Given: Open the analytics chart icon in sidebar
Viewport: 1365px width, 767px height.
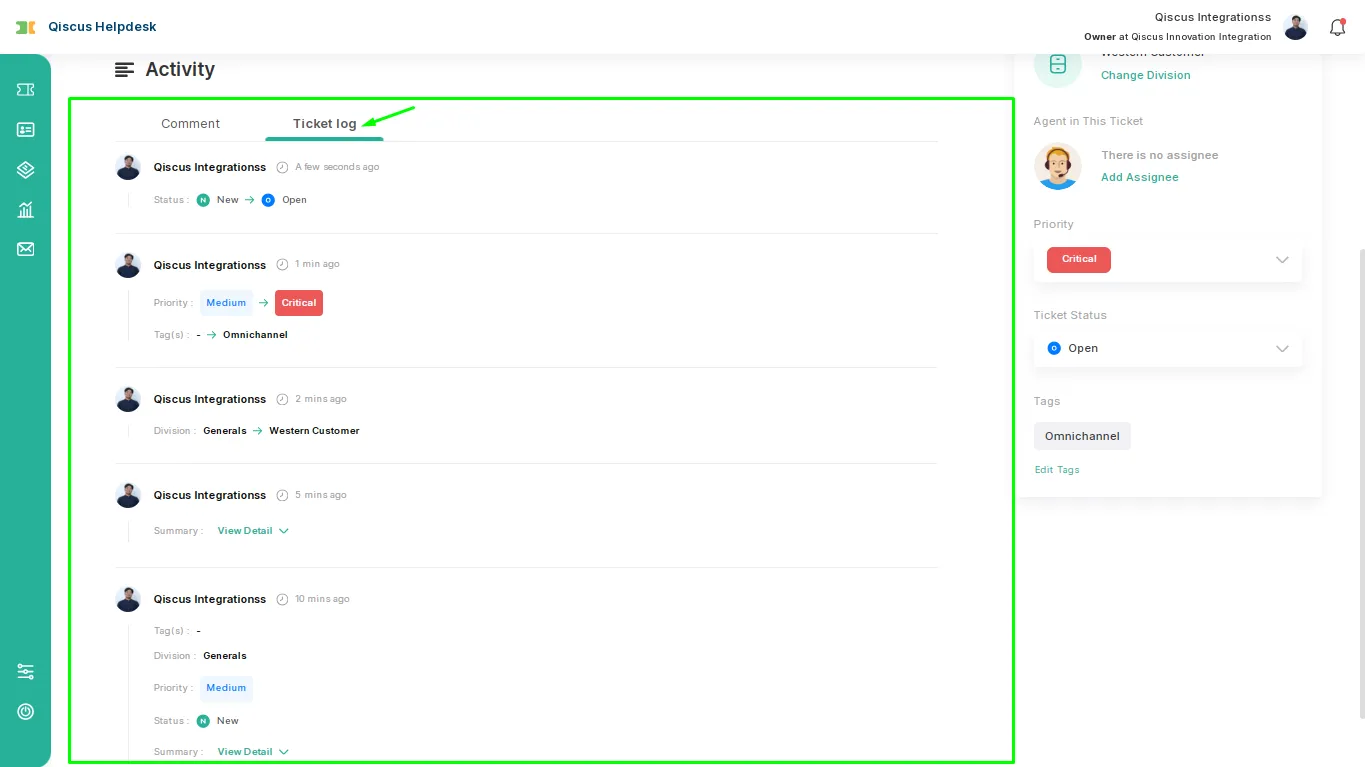Looking at the screenshot, I should point(26,210).
